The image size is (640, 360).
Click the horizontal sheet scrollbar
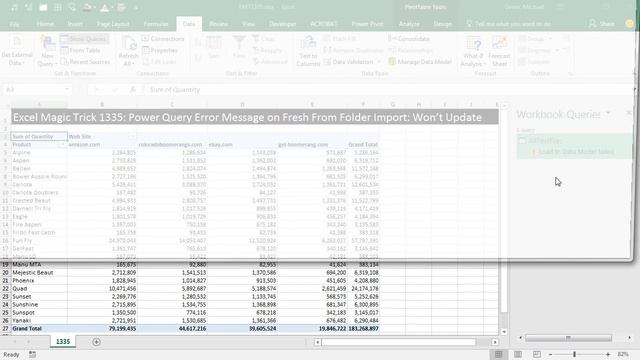click(x=399, y=342)
